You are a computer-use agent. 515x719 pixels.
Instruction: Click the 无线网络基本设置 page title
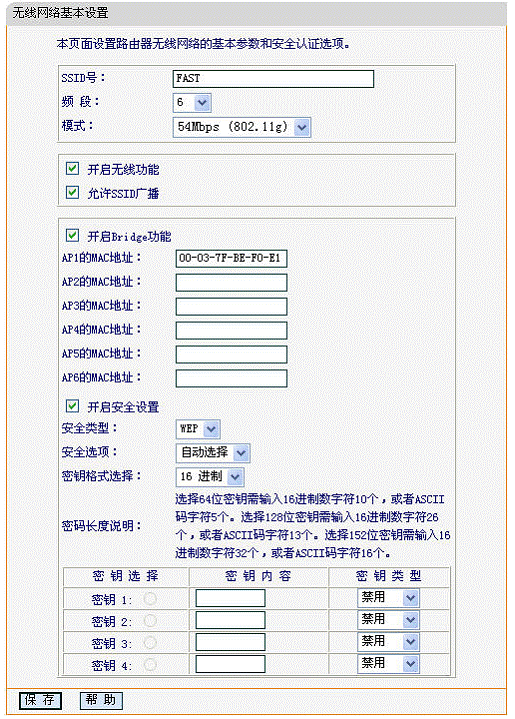pos(61,13)
